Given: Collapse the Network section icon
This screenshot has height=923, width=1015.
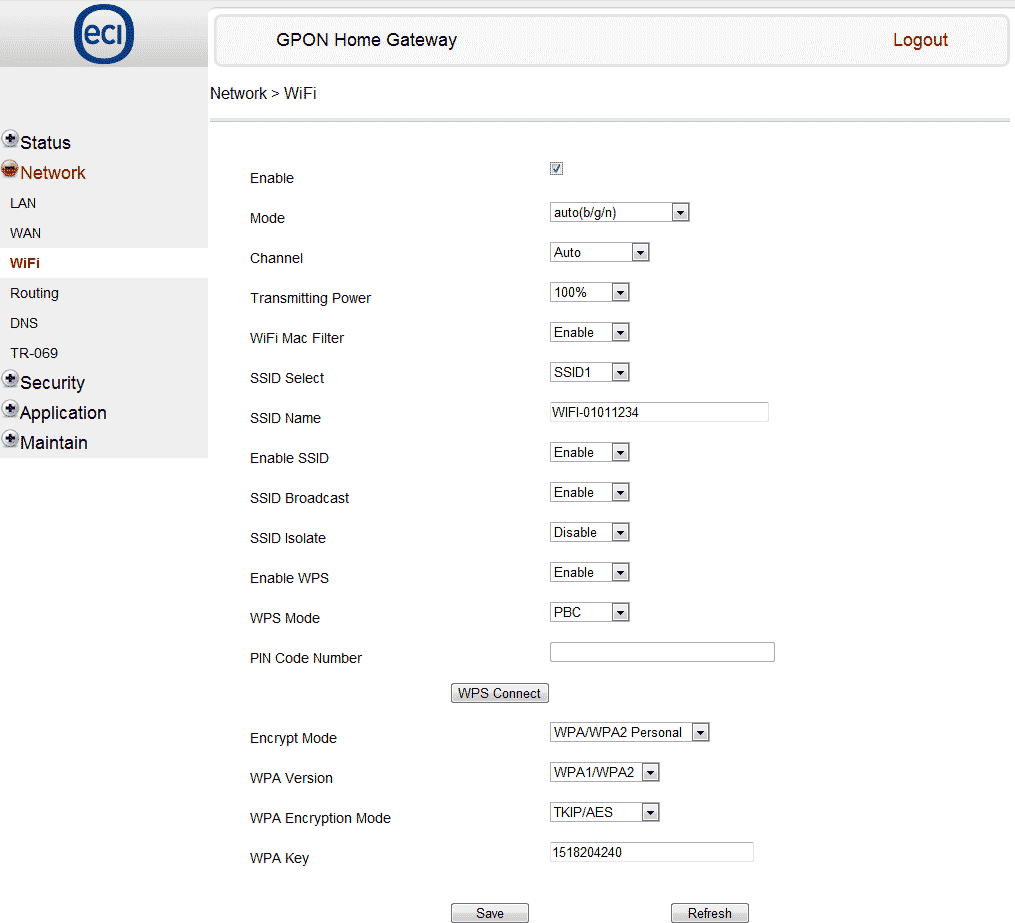Looking at the screenshot, I should pyautogui.click(x=10, y=170).
